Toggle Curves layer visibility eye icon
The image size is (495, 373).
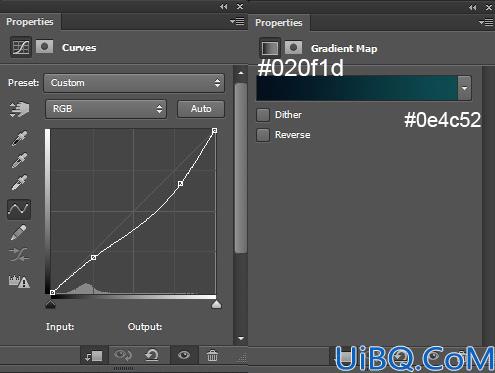click(184, 355)
